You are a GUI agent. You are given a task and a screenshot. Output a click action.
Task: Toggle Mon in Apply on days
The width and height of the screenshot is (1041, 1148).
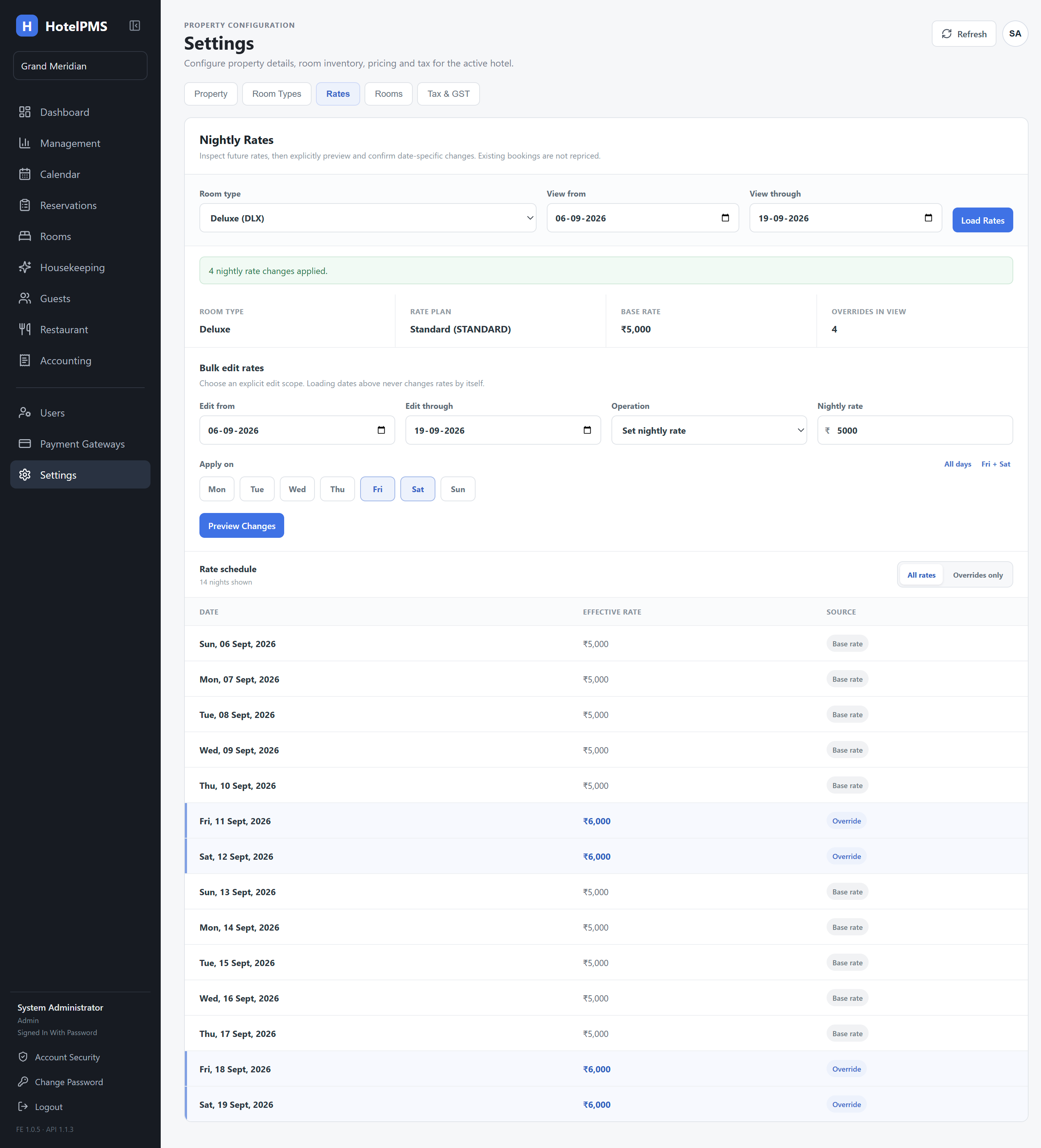point(217,489)
